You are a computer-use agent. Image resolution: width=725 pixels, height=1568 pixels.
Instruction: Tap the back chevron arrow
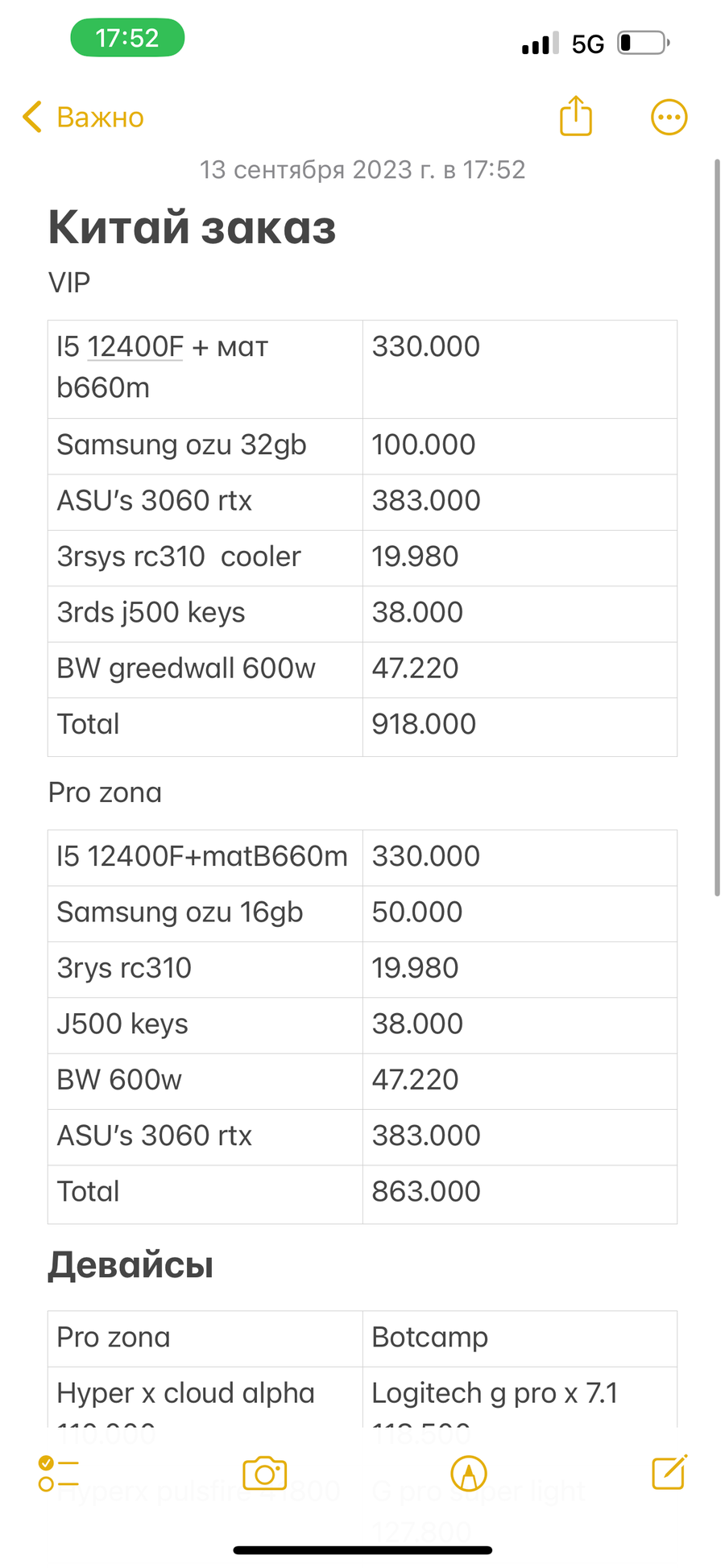pos(31,118)
